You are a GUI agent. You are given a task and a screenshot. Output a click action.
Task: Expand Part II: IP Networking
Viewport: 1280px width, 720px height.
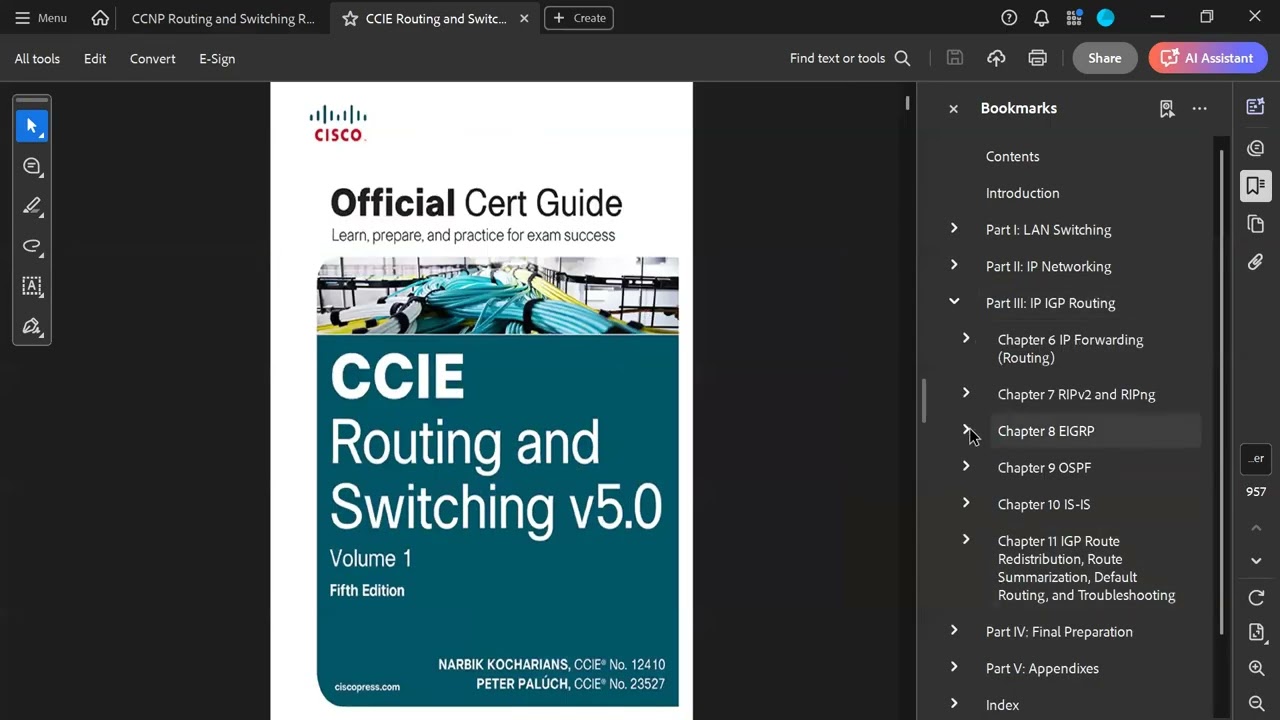click(x=954, y=265)
